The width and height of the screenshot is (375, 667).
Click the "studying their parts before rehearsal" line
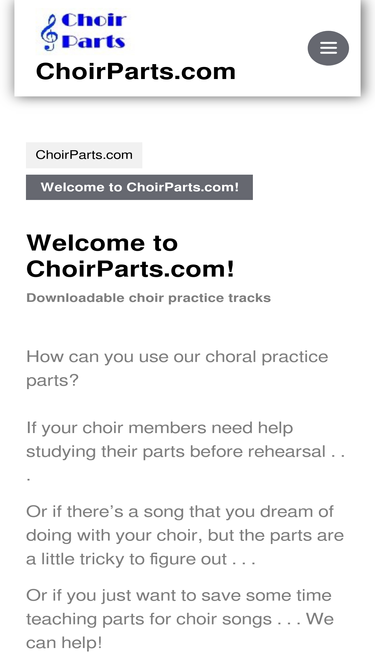point(176,452)
